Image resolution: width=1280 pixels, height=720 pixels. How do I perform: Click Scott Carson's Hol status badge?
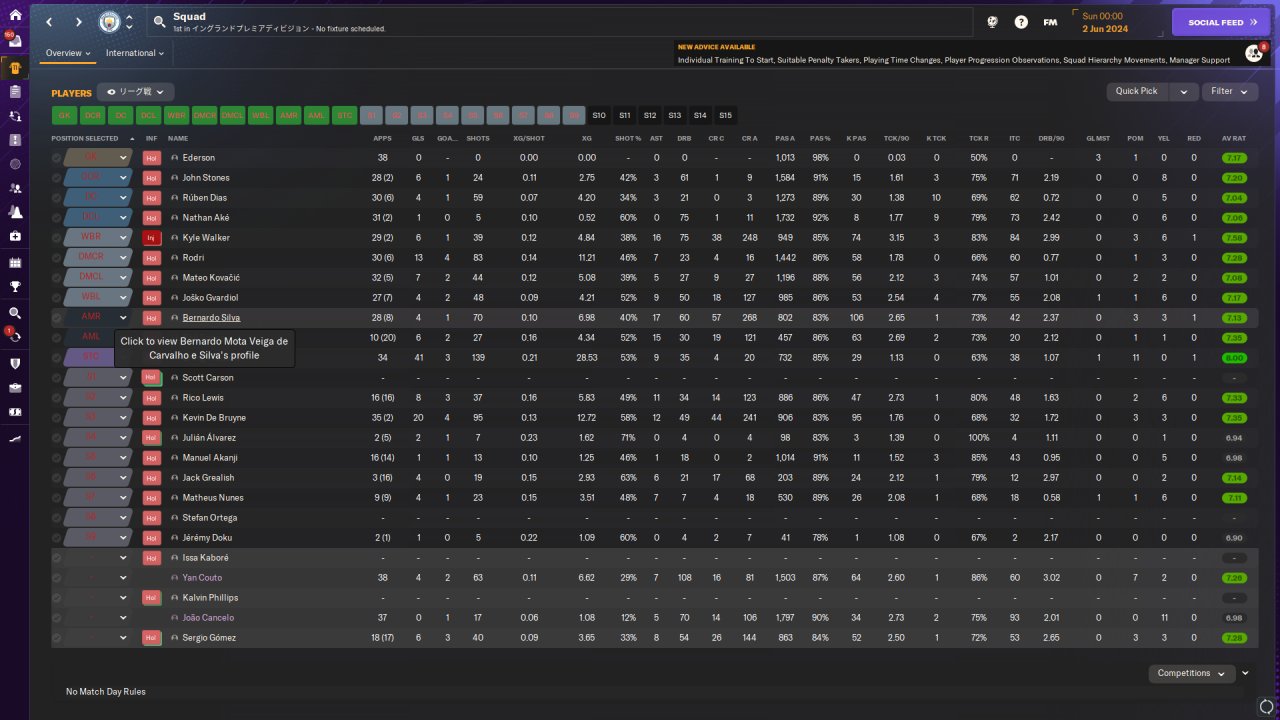pos(152,378)
